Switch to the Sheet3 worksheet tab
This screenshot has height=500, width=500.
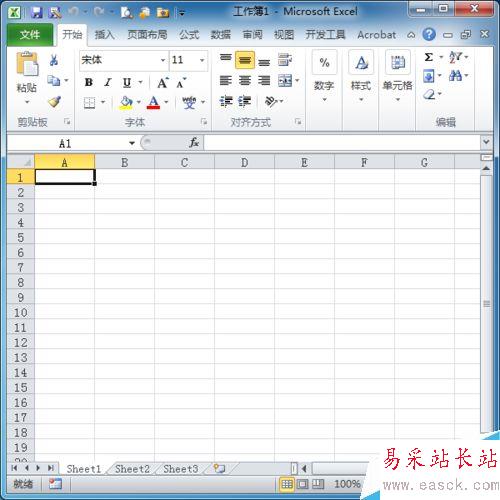(181, 469)
